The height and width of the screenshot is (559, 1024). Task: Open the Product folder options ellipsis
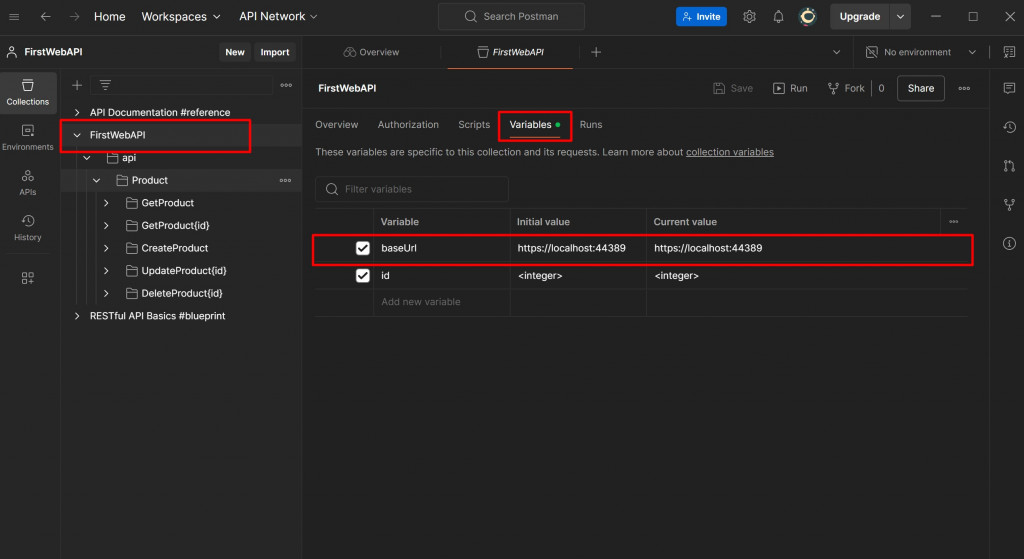pyautogui.click(x=285, y=180)
